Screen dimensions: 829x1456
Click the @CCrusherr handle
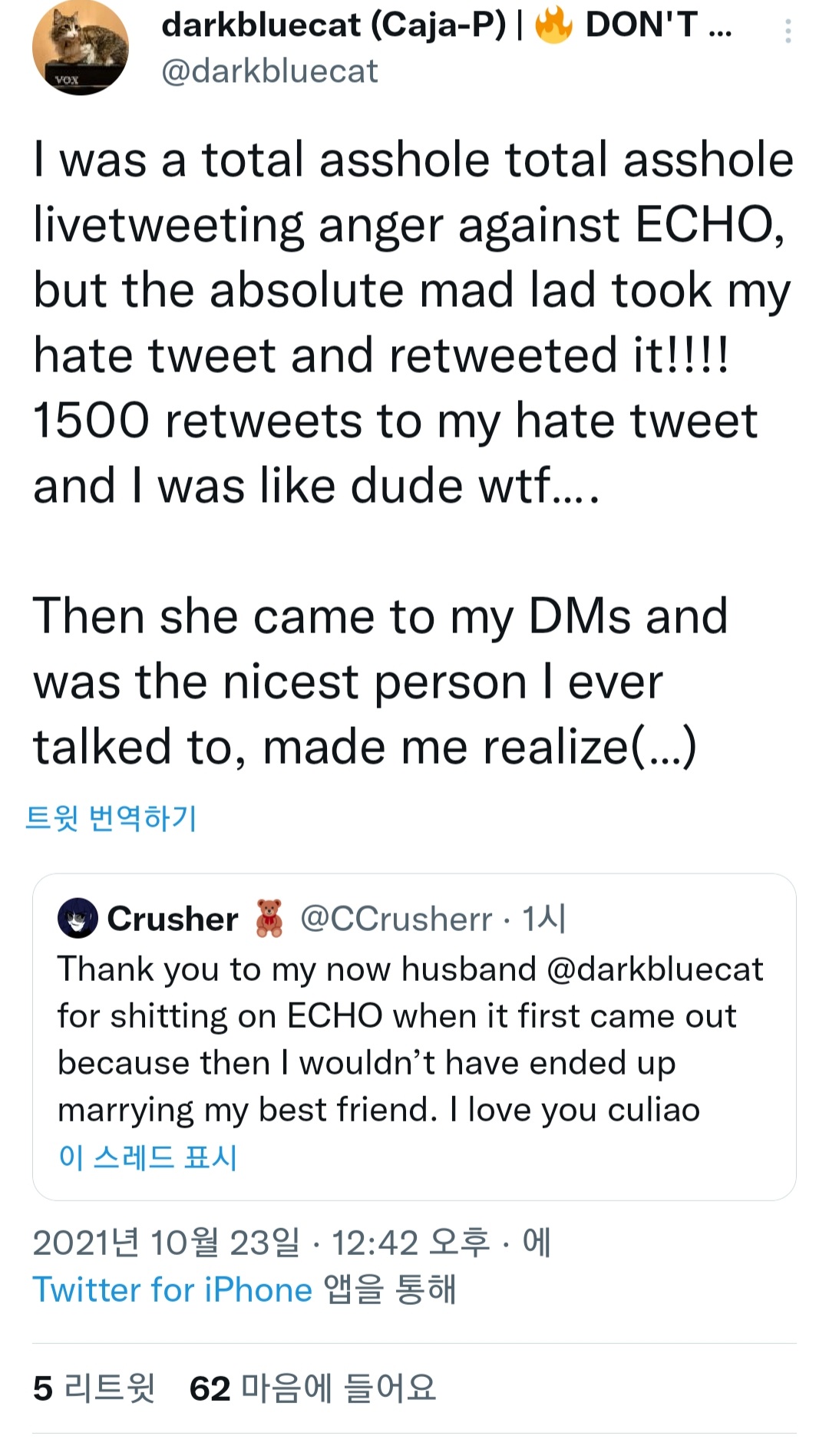pos(396,919)
